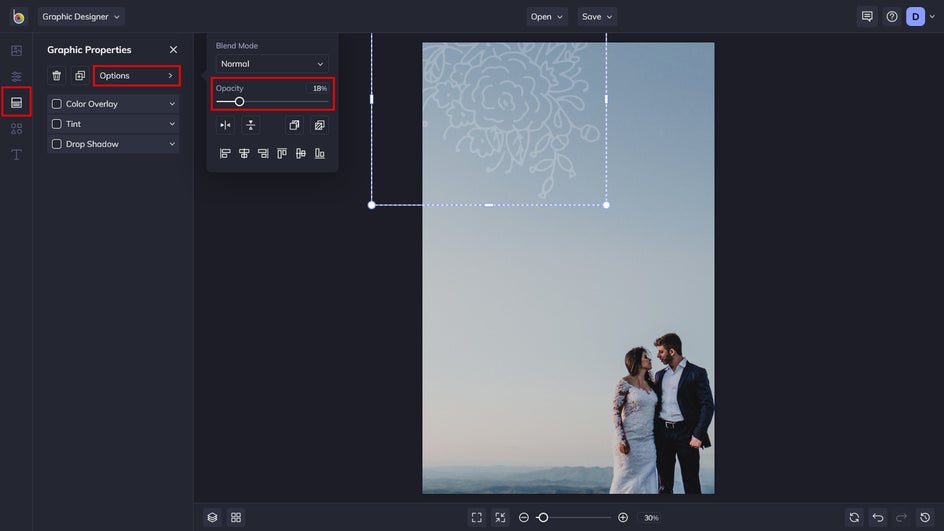944x531 pixels.
Task: Expand the Drop Shadow section chevron
Action: point(172,144)
